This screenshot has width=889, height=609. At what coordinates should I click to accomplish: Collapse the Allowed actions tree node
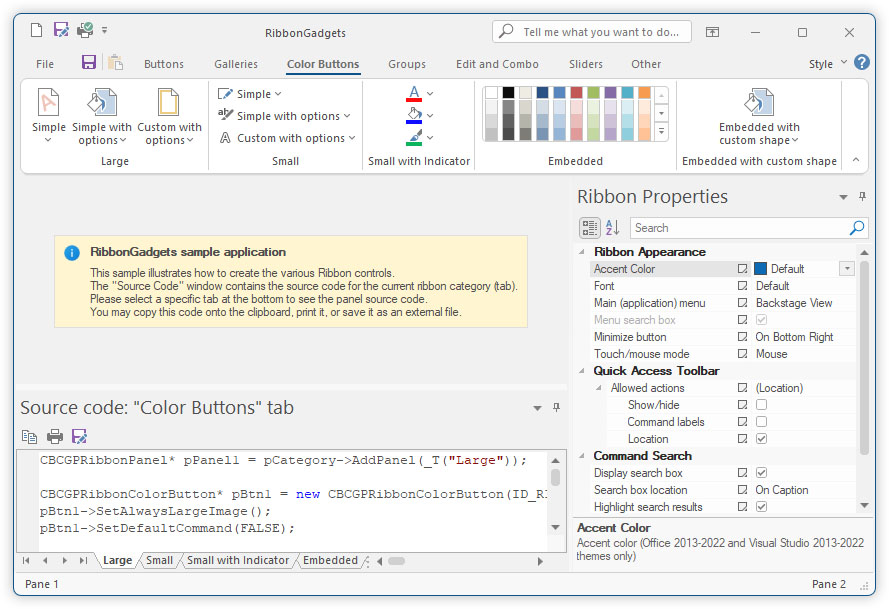point(600,388)
